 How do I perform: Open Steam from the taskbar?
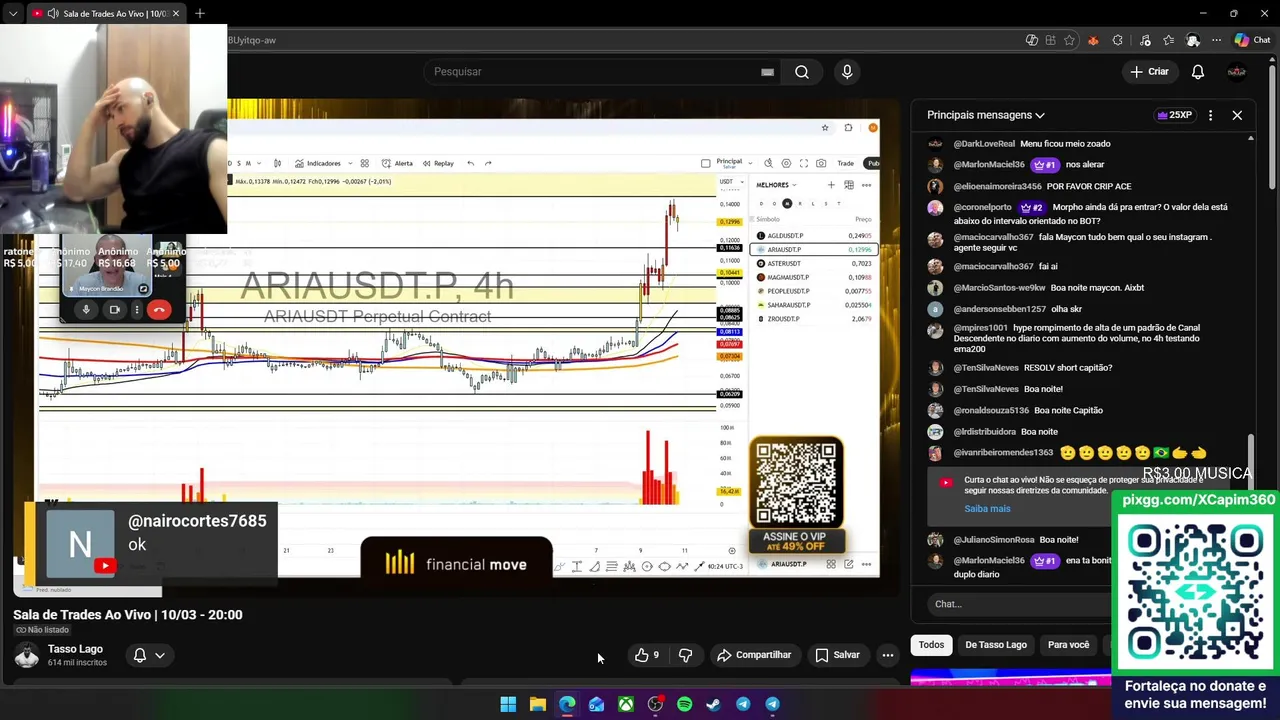tap(713, 704)
